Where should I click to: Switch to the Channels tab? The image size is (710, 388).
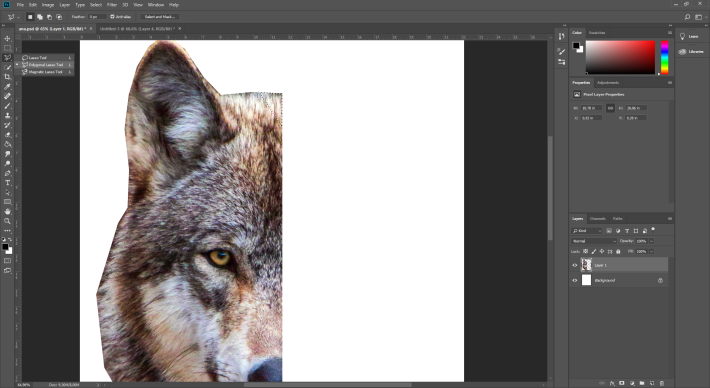click(598, 219)
